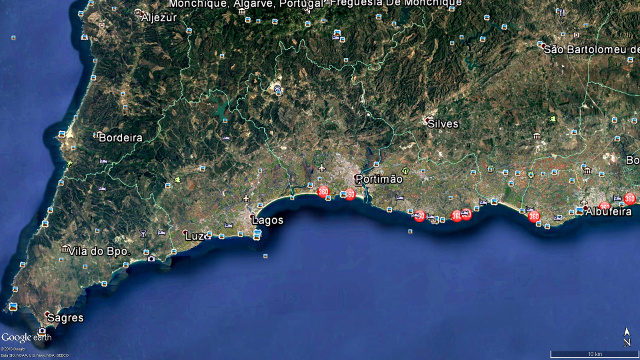Click the Monchique, Algarve, Portugal label

pos(248,4)
